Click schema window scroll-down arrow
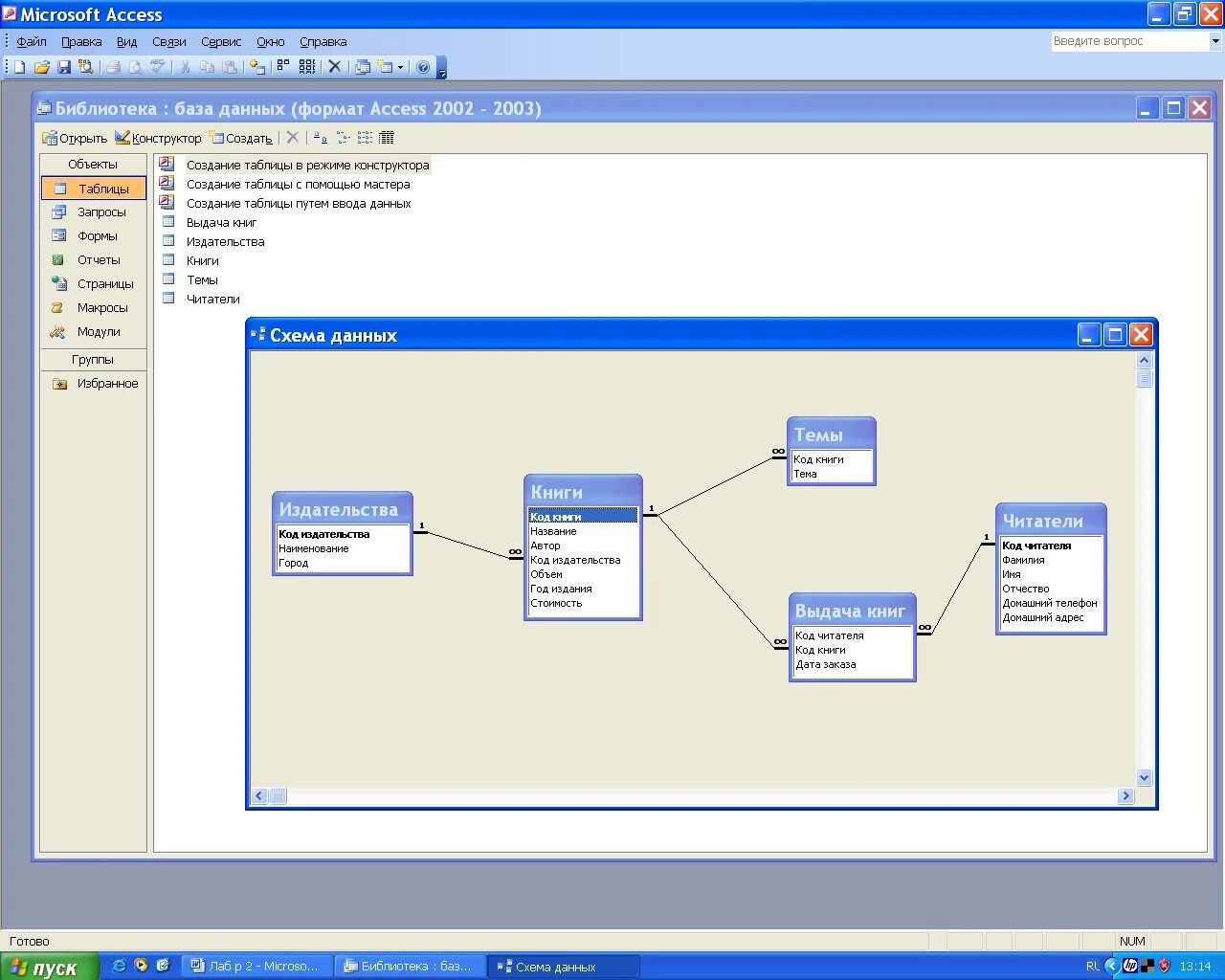Viewport: 1225px width, 980px height. [1144, 778]
